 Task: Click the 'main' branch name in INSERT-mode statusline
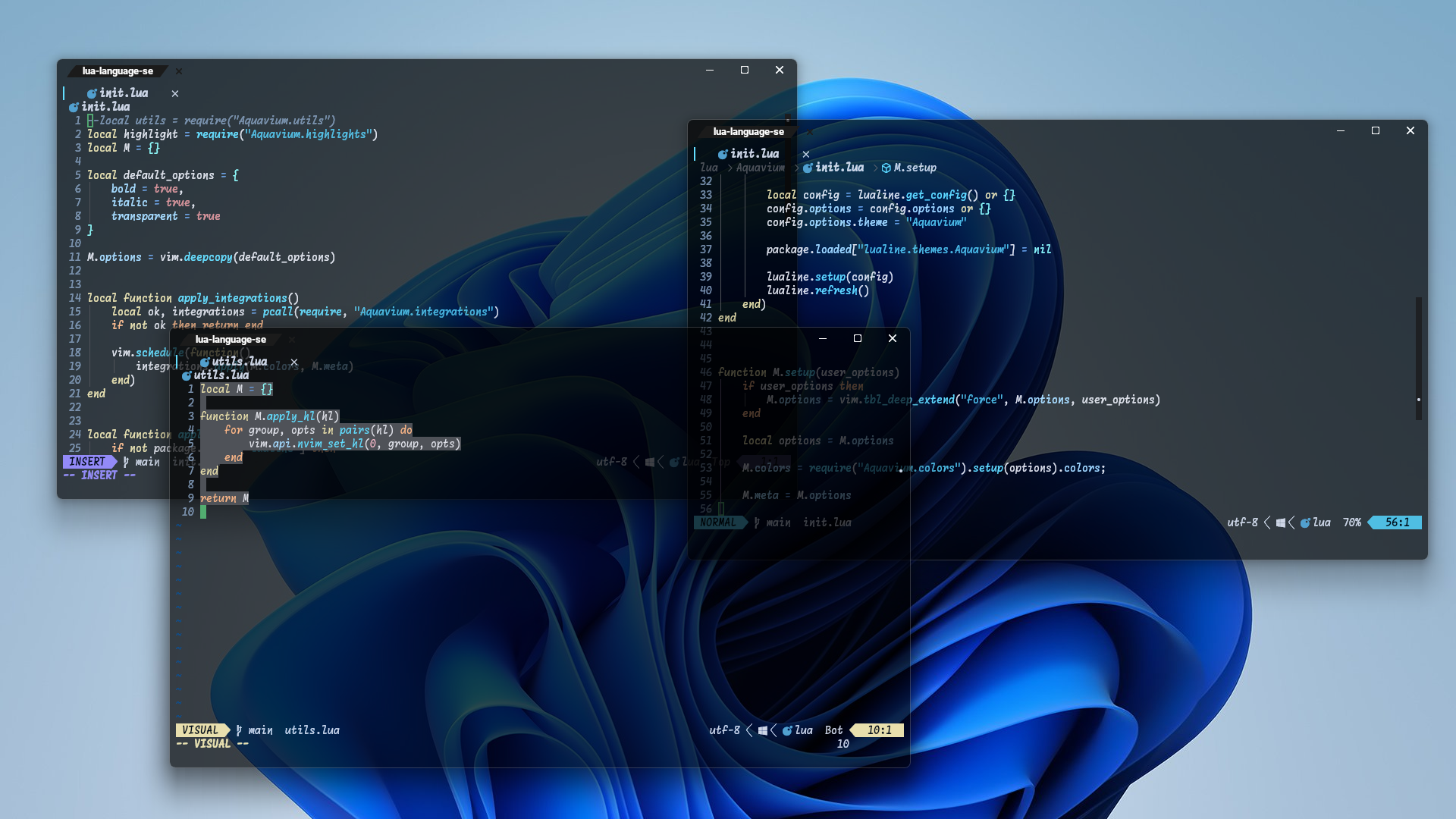[147, 462]
